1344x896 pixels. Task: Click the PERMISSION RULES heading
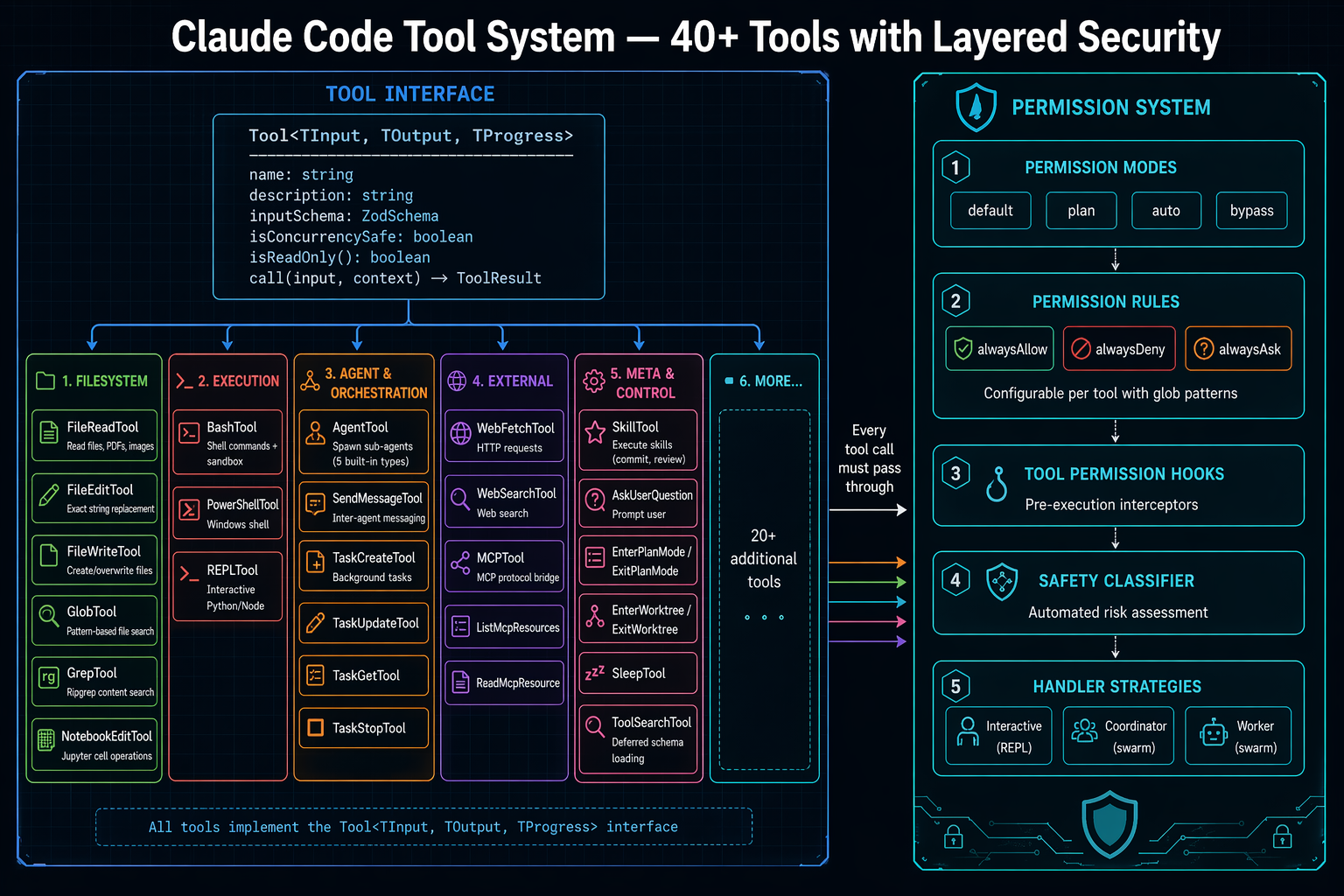click(1106, 302)
